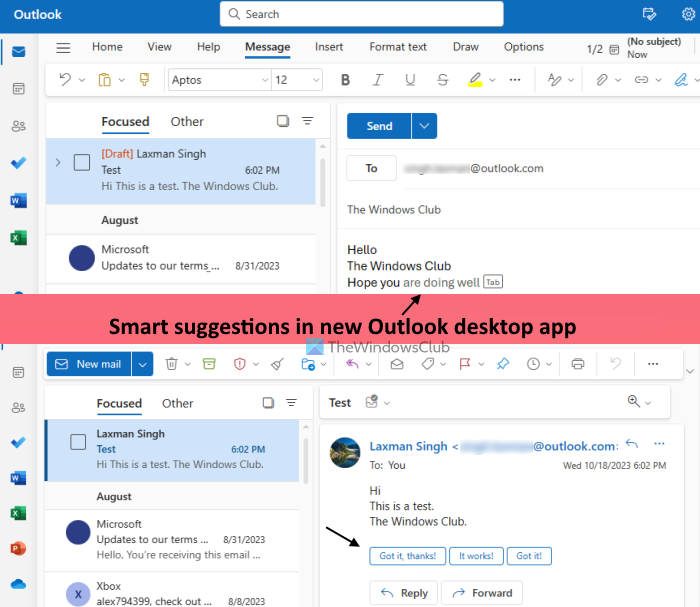Toggle Strikethrough formatting
Image resolution: width=700 pixels, height=607 pixels.
point(442,80)
